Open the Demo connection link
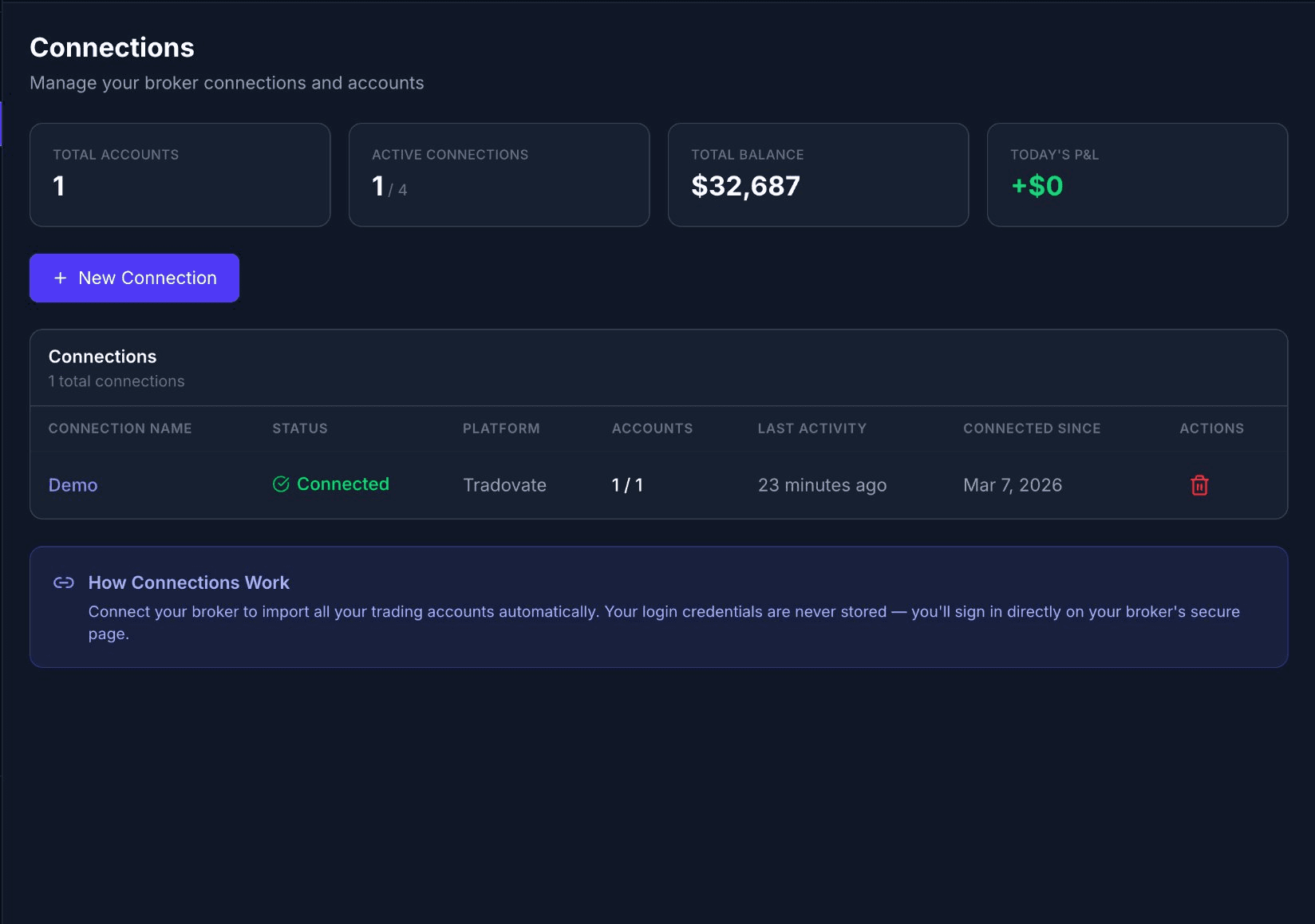This screenshot has height=924, width=1315. point(73,485)
